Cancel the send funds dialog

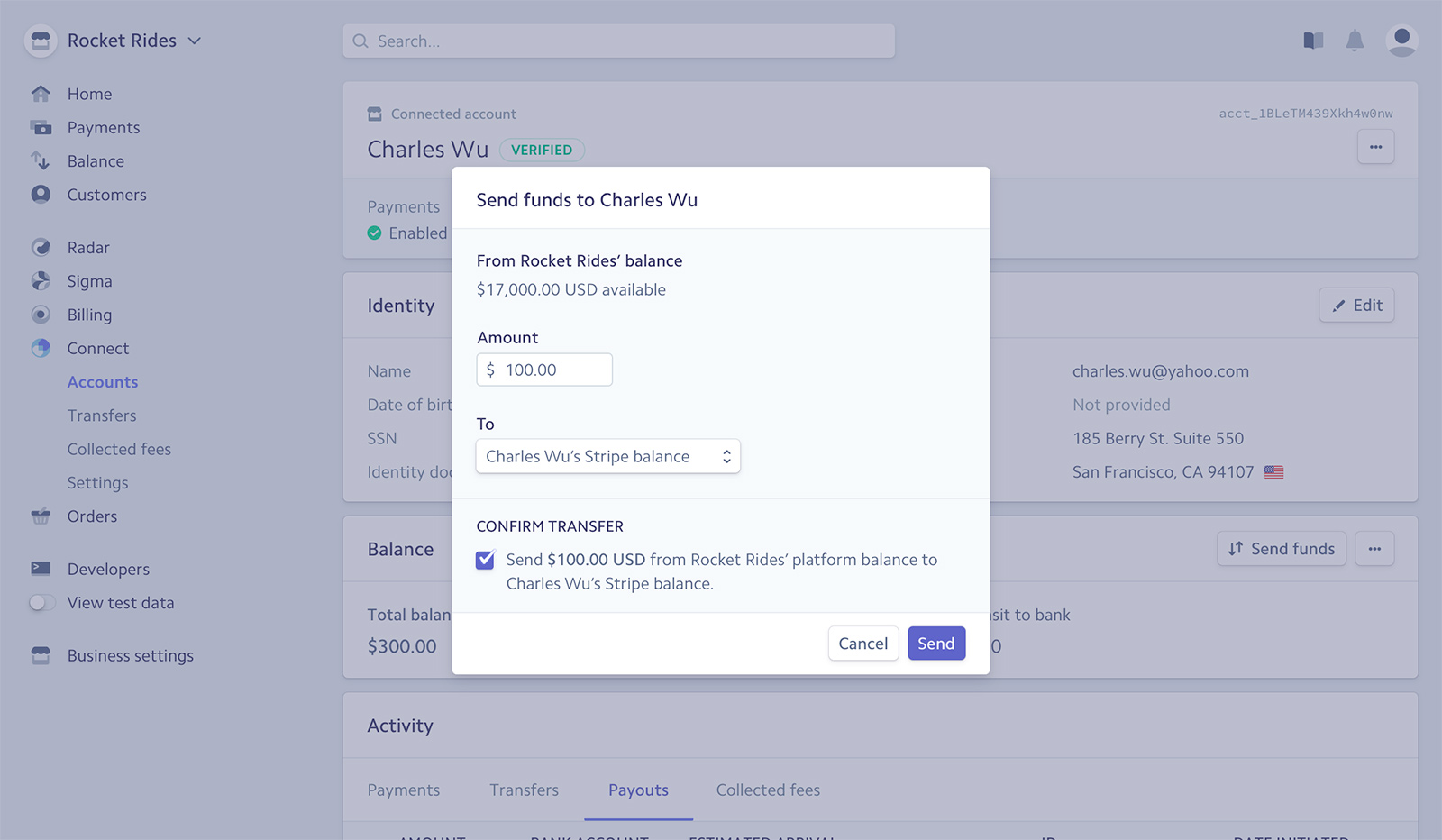click(863, 644)
